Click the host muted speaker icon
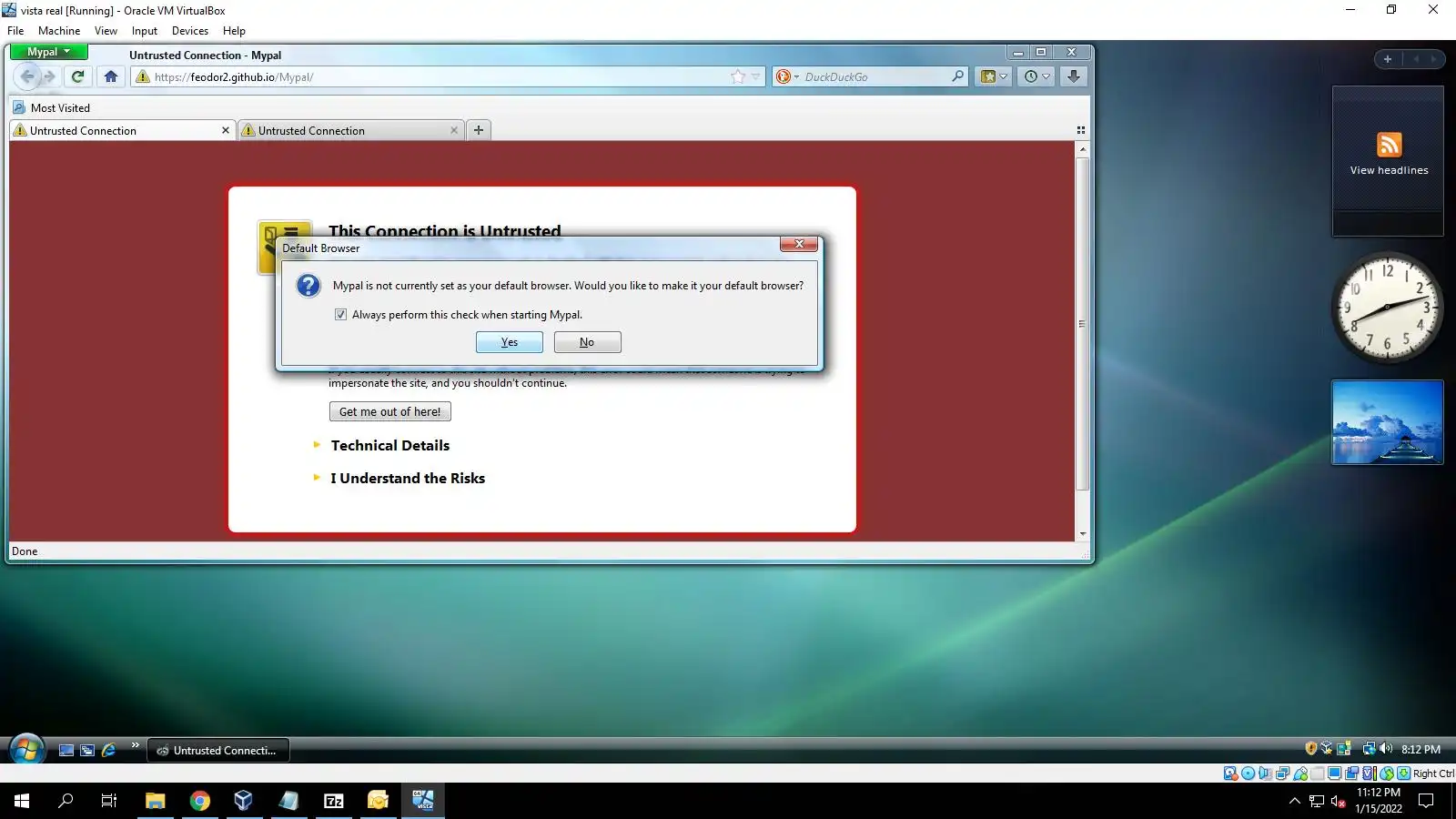 (x=1338, y=802)
